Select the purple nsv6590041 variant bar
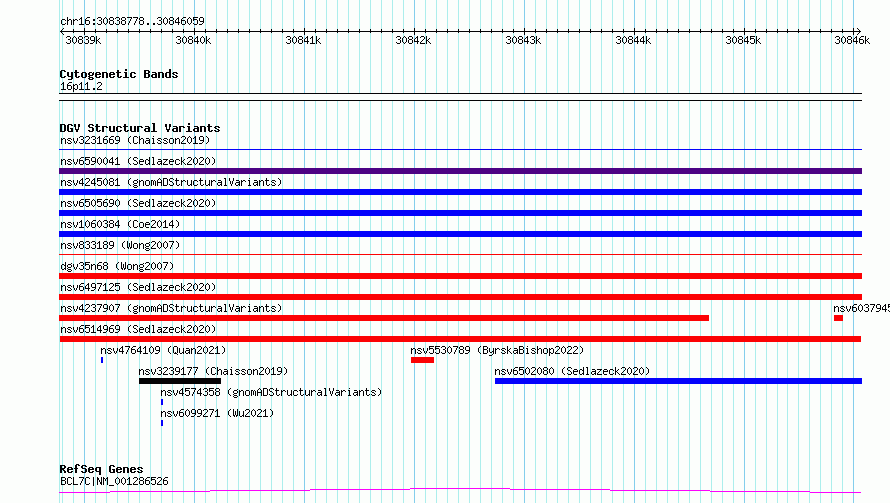 (x=460, y=171)
